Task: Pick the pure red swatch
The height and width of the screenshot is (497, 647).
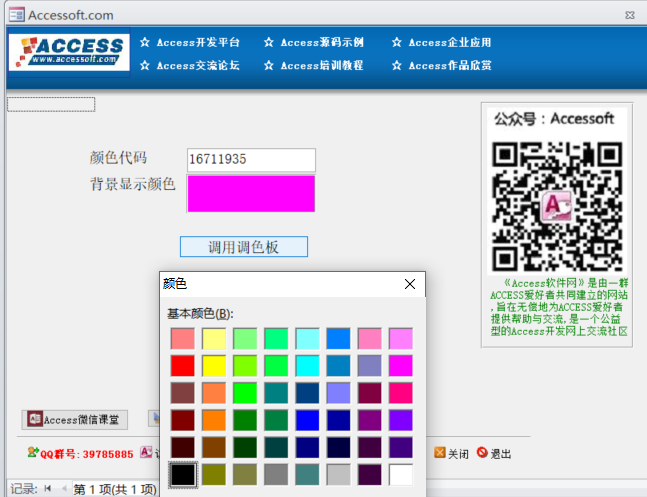Action: pos(183,366)
